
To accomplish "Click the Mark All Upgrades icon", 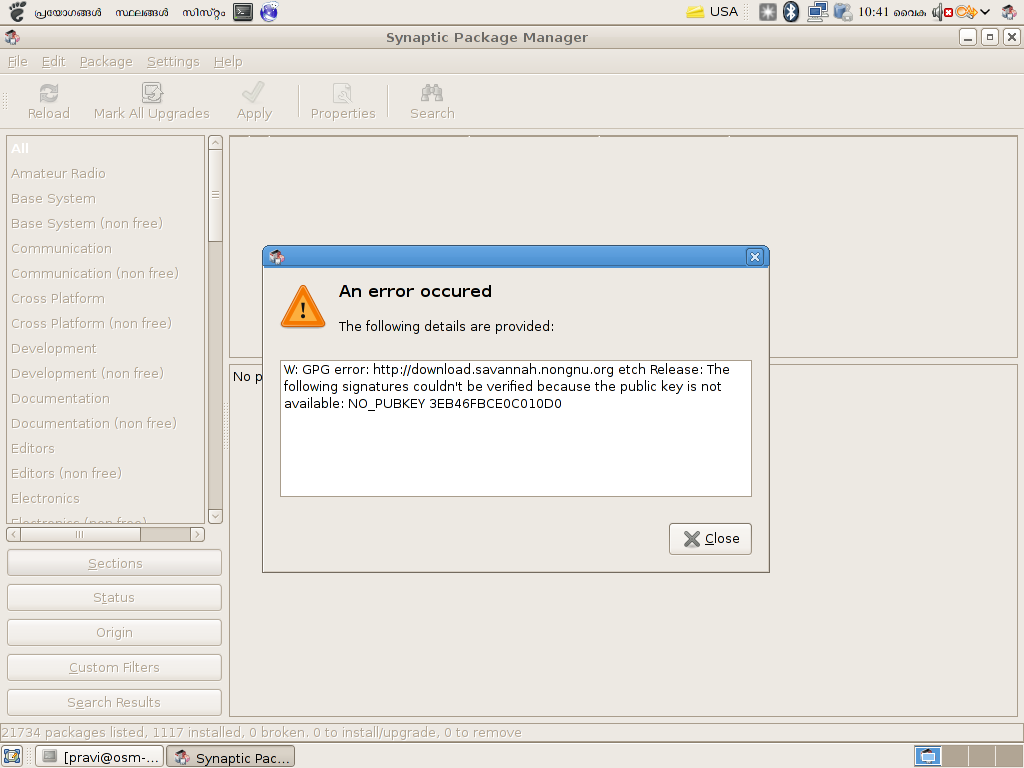I will click(152, 94).
